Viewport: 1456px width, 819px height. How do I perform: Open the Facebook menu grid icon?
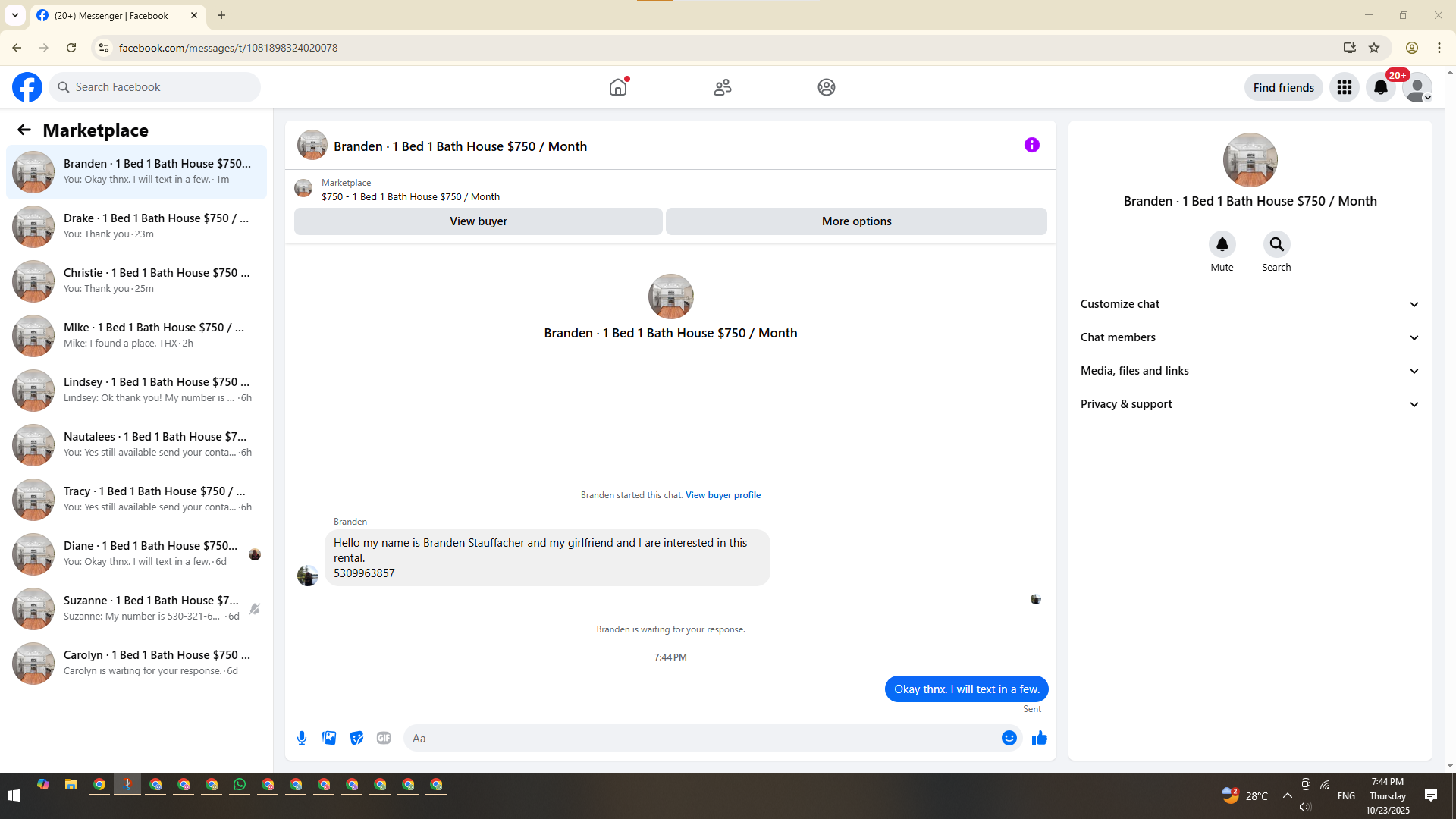point(1345,87)
